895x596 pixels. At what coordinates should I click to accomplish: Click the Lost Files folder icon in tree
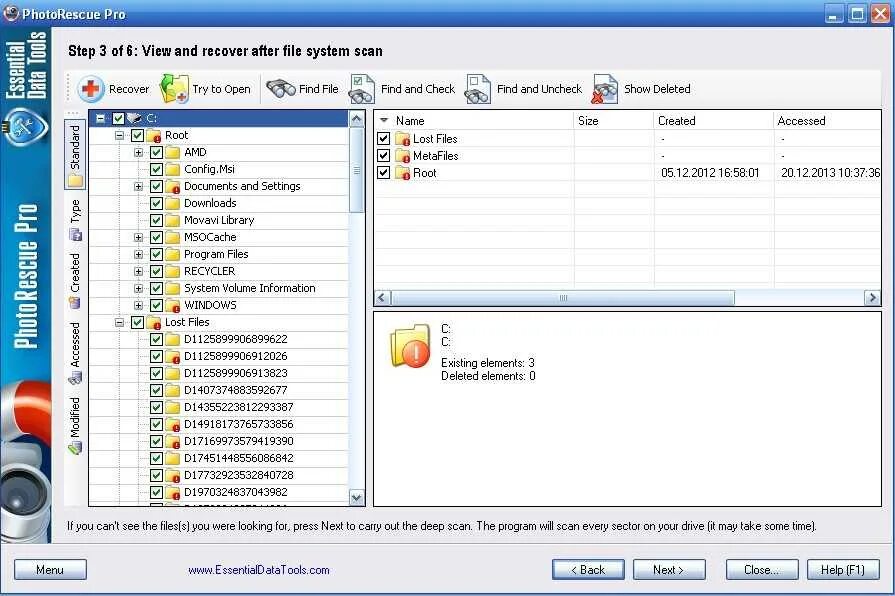pos(154,323)
